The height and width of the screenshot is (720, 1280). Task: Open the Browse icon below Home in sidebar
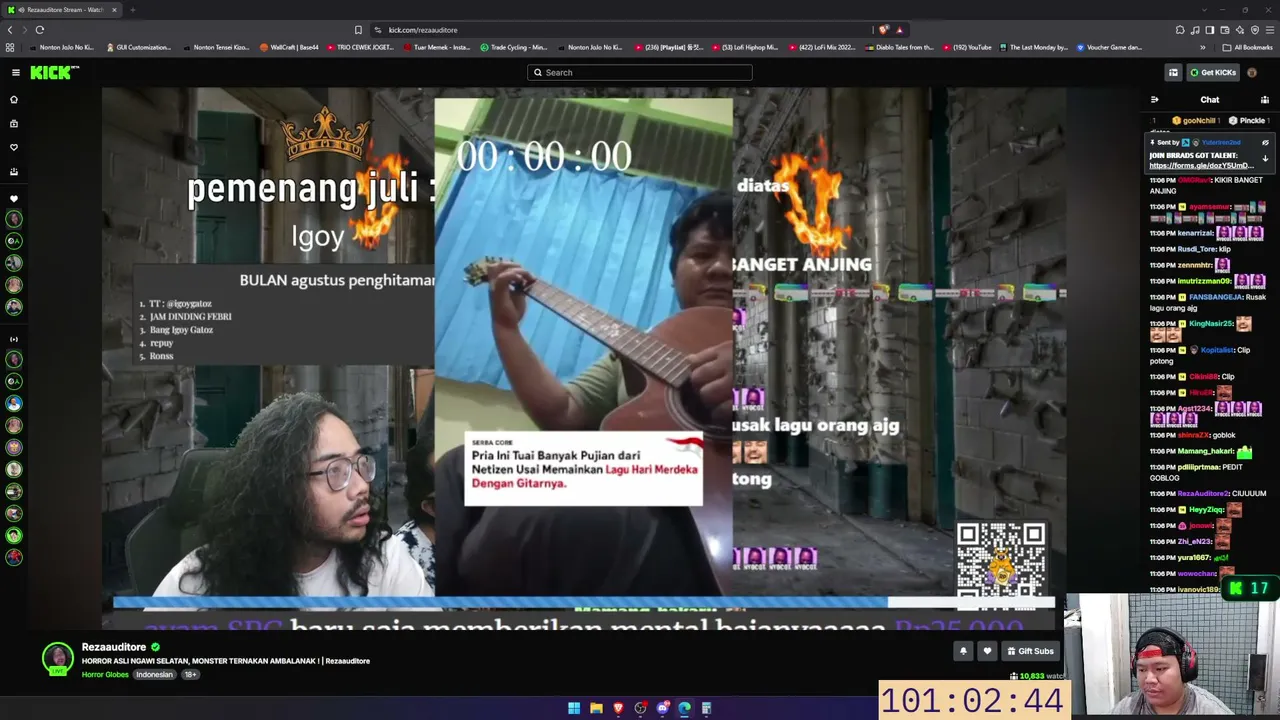pyautogui.click(x=14, y=123)
